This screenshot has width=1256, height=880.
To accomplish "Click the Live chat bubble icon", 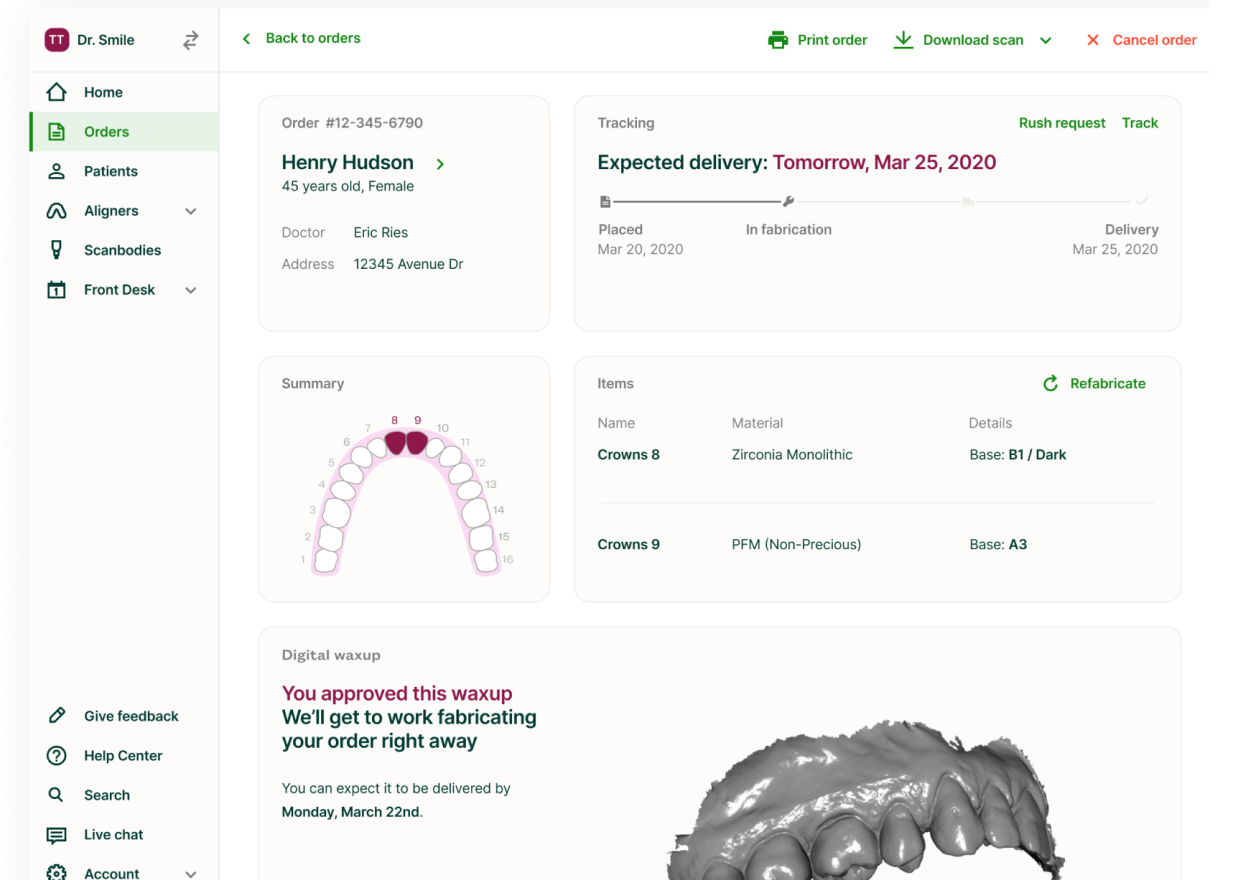I will [x=57, y=835].
